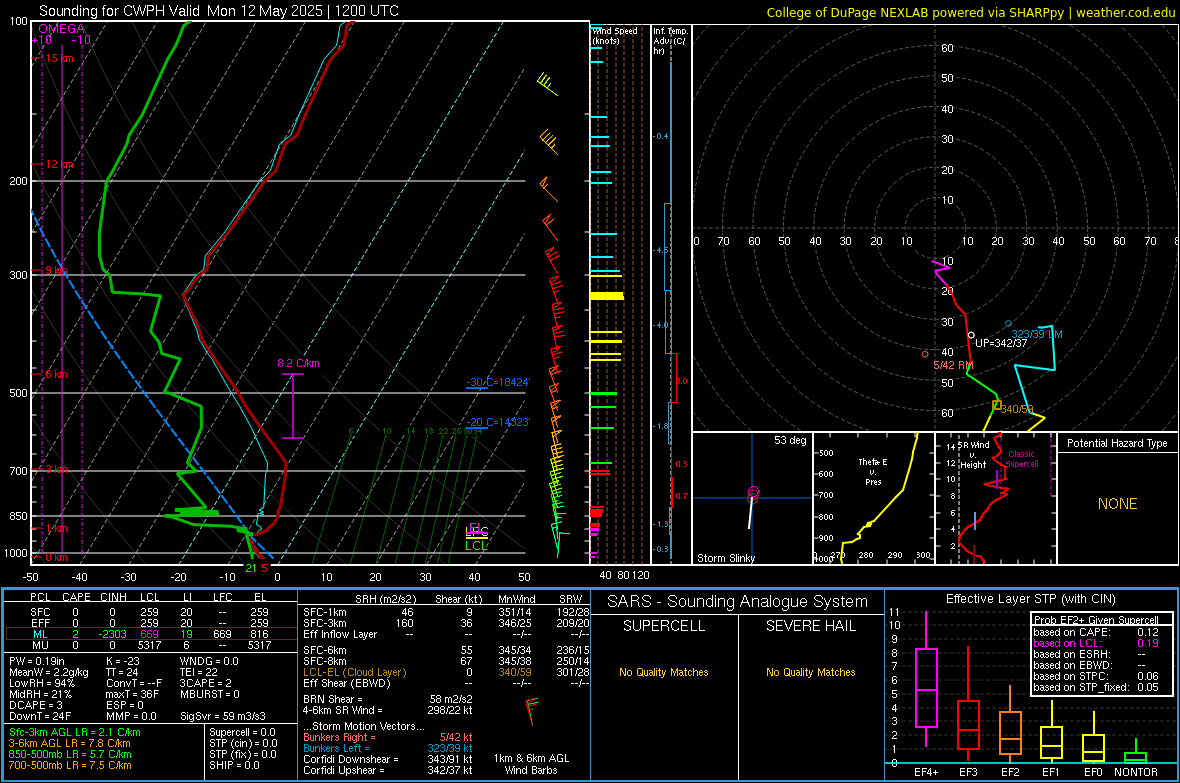Click the 'Potential Hazard Type' header
Screen dimensions: 1180x783
click(1118, 443)
